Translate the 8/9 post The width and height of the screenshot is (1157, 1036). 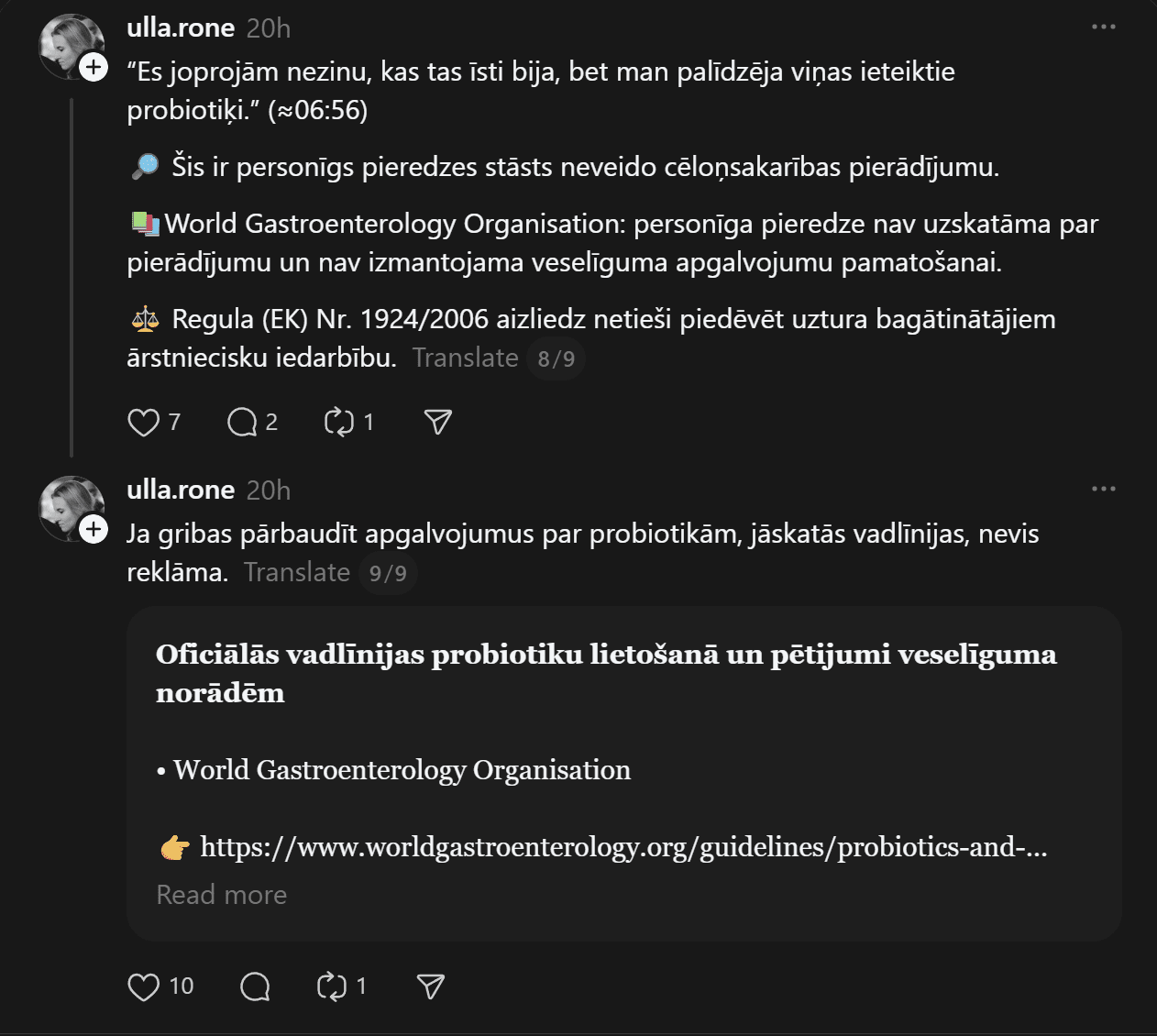tap(465, 358)
